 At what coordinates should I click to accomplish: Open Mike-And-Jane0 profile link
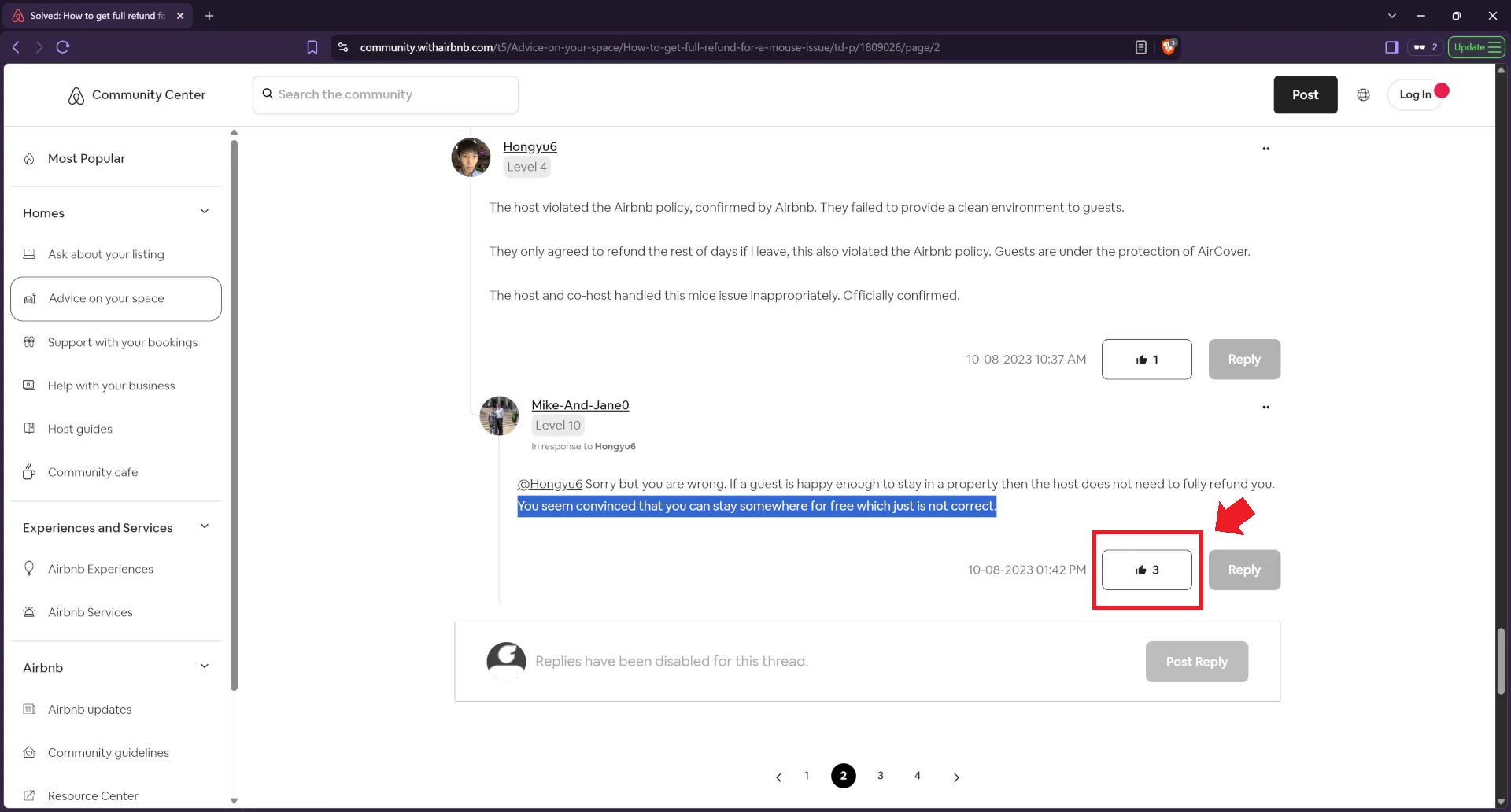(580, 405)
